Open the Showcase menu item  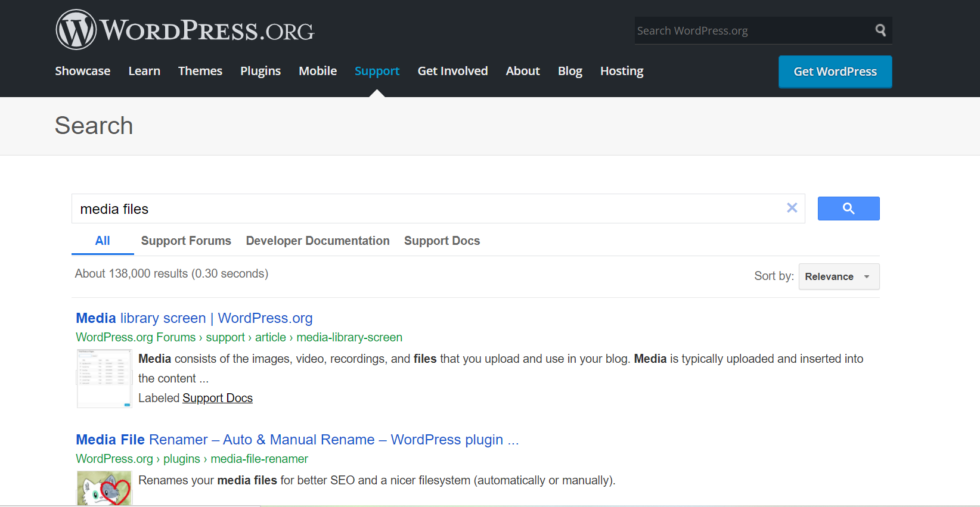click(x=82, y=71)
